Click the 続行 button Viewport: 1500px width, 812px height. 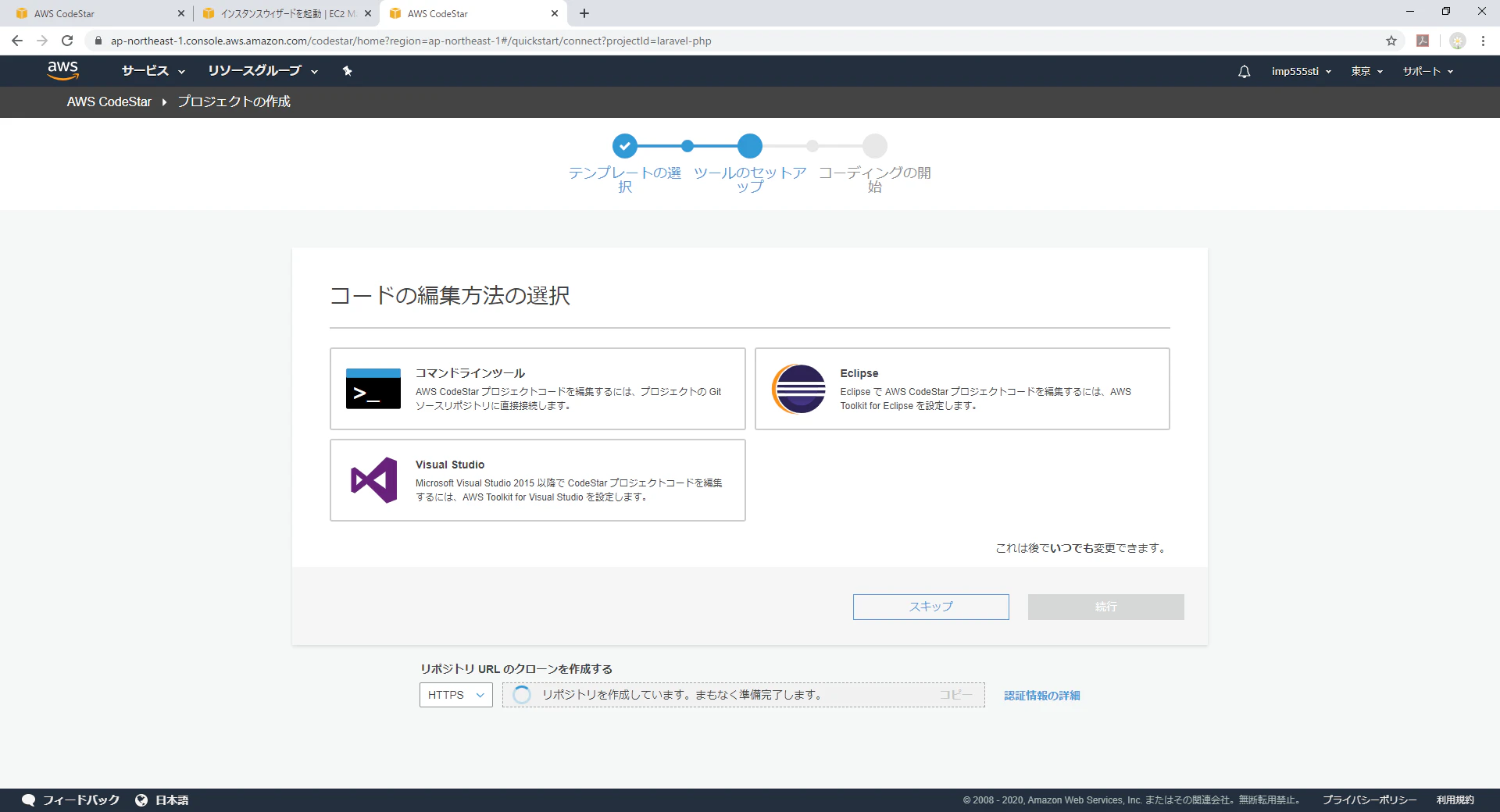tap(1106, 607)
